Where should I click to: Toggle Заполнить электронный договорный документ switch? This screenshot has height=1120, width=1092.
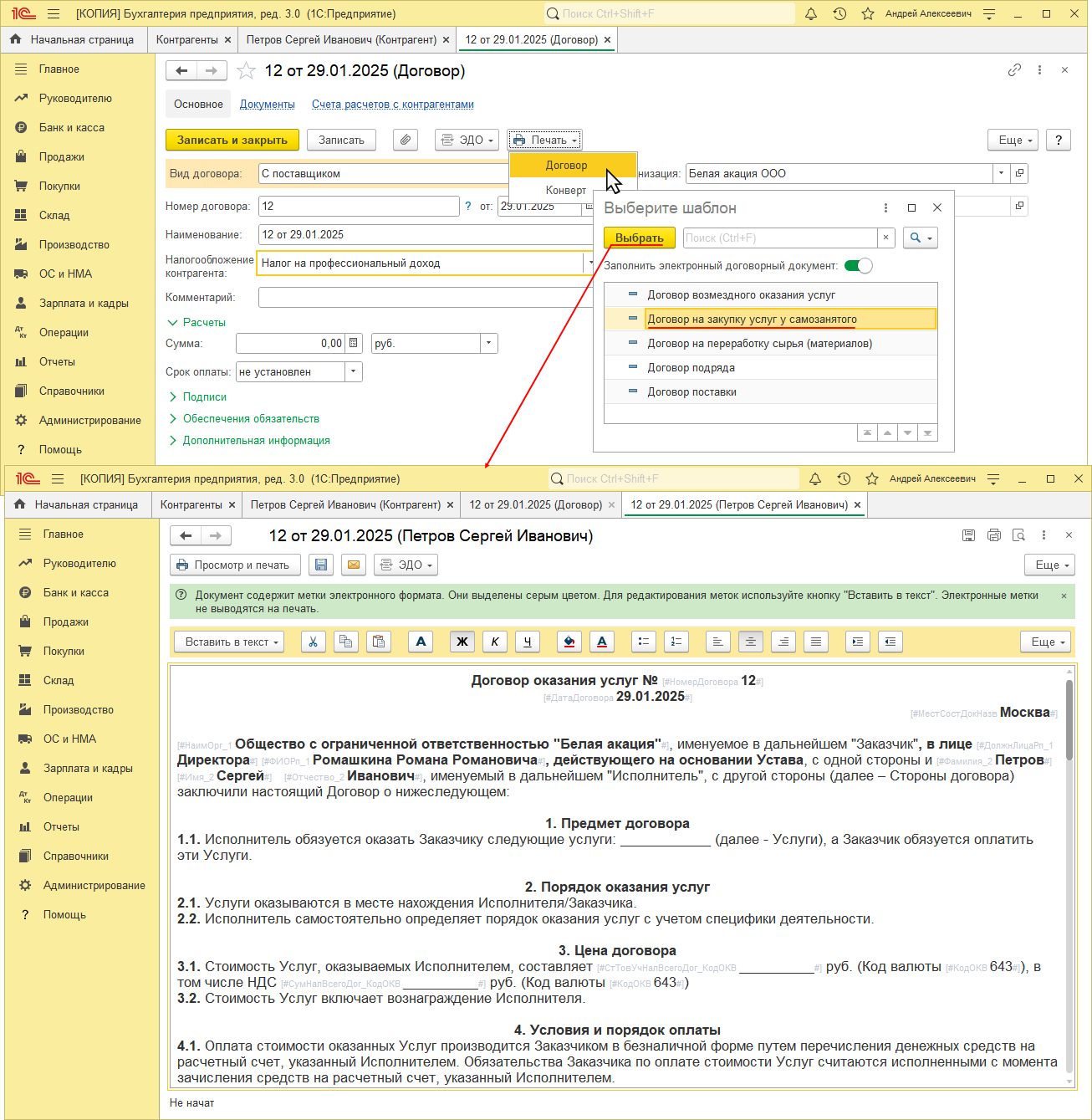pos(858,266)
